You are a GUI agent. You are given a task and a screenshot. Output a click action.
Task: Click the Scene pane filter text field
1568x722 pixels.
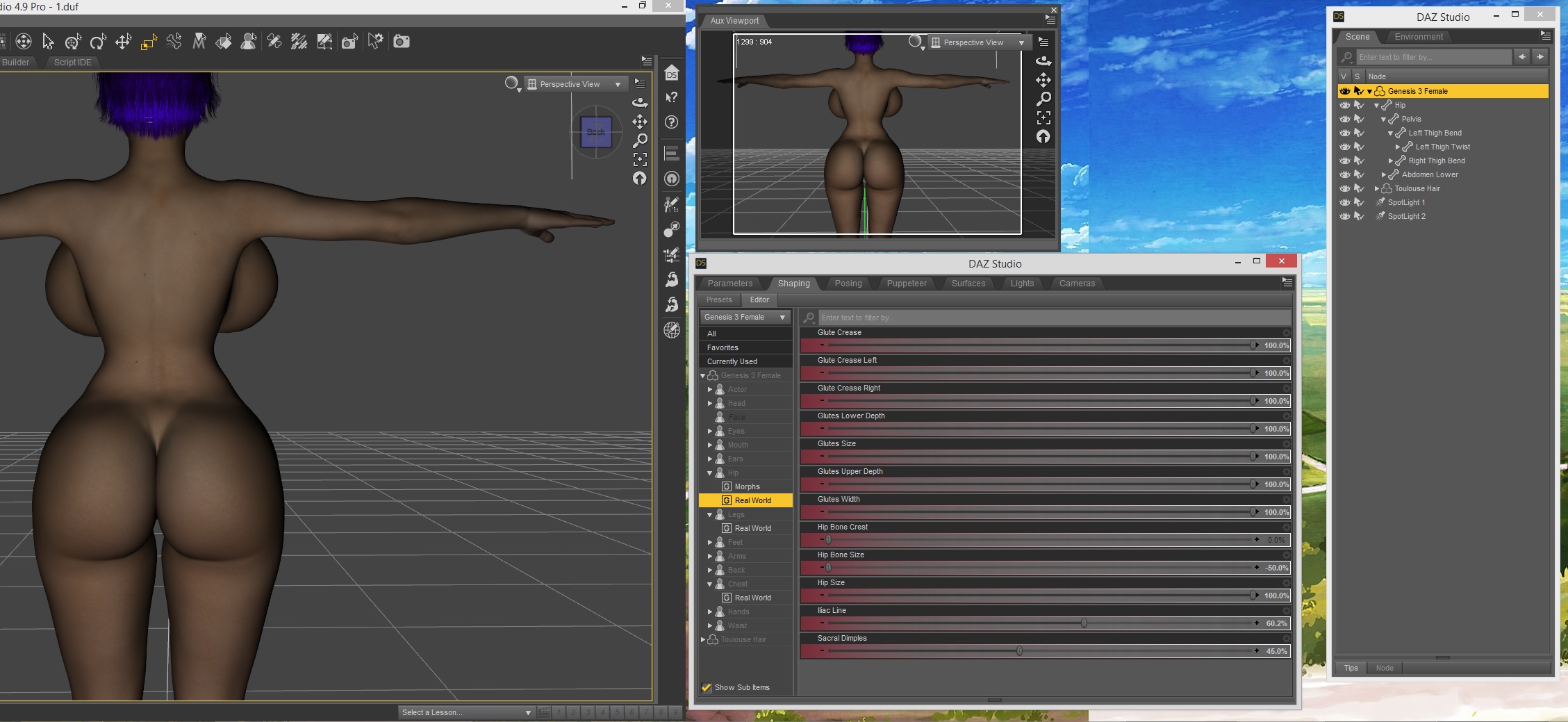click(x=1433, y=57)
